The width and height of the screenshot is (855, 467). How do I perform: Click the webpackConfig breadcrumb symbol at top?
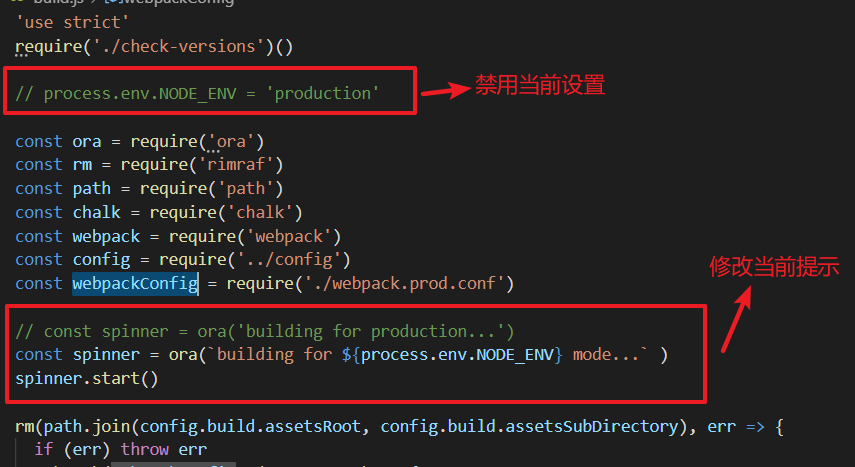(180, 3)
